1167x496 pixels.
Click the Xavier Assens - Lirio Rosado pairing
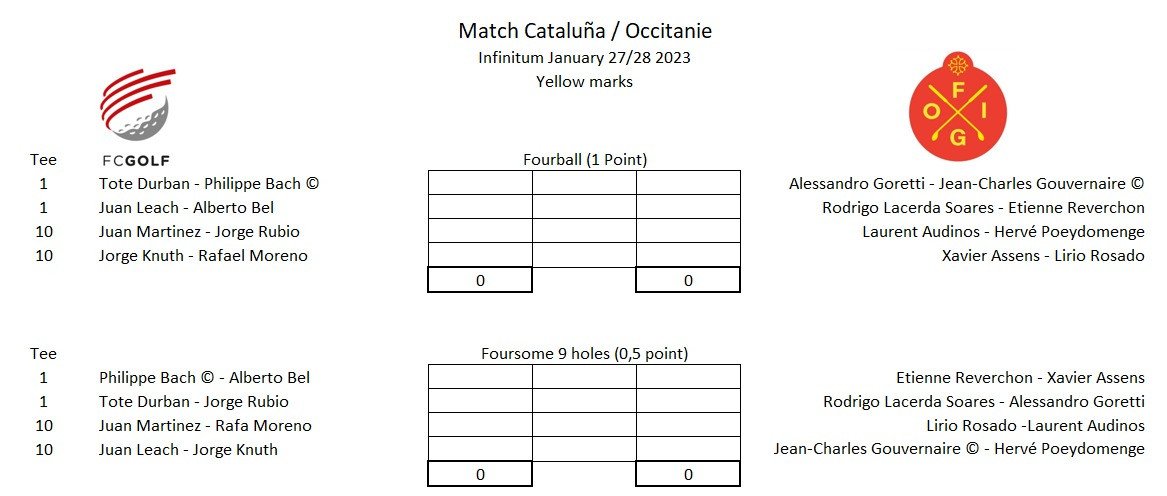click(x=1043, y=255)
